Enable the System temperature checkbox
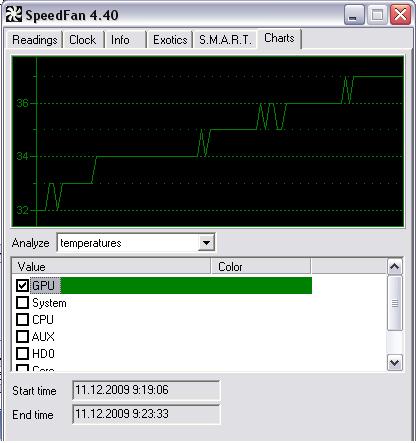 pyautogui.click(x=22, y=303)
